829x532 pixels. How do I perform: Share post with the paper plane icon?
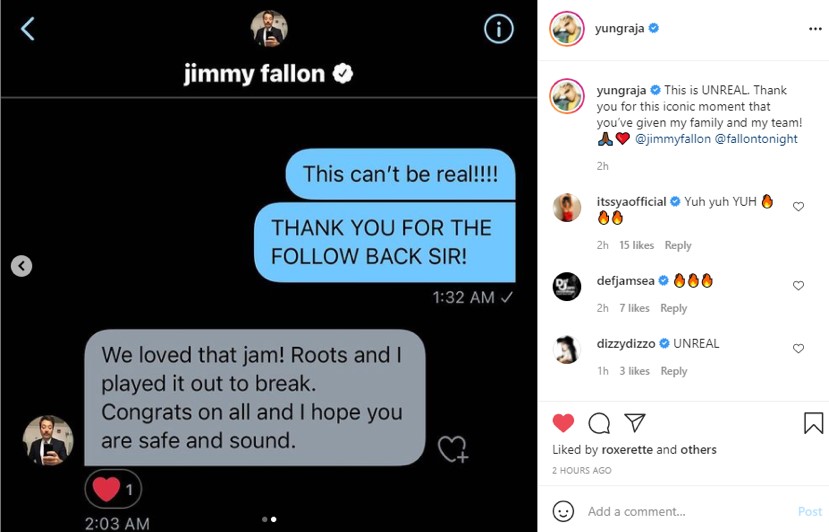click(634, 422)
